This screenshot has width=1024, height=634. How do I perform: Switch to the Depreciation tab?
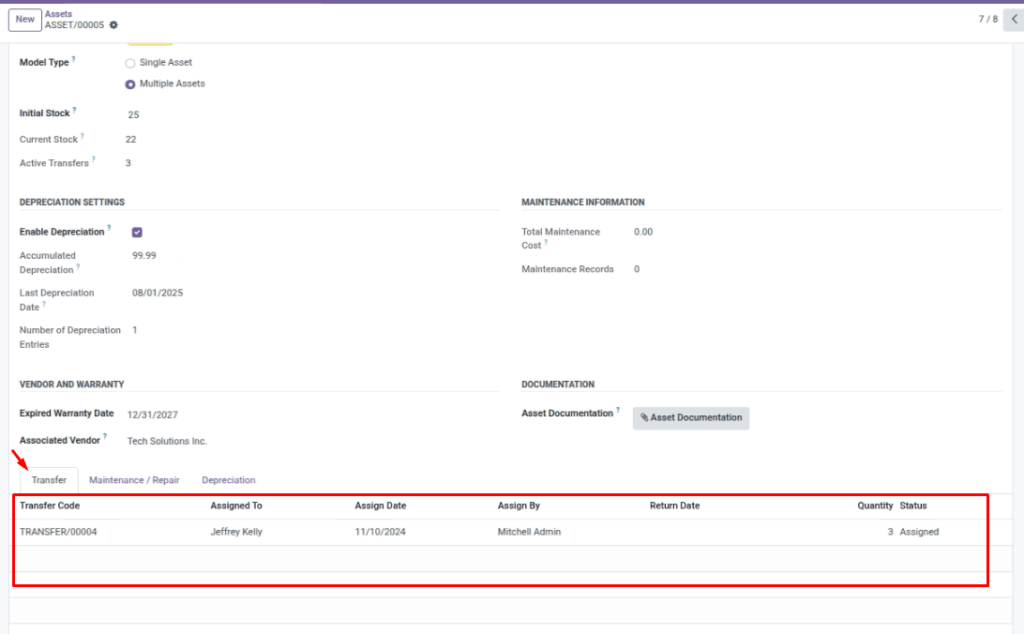229,480
